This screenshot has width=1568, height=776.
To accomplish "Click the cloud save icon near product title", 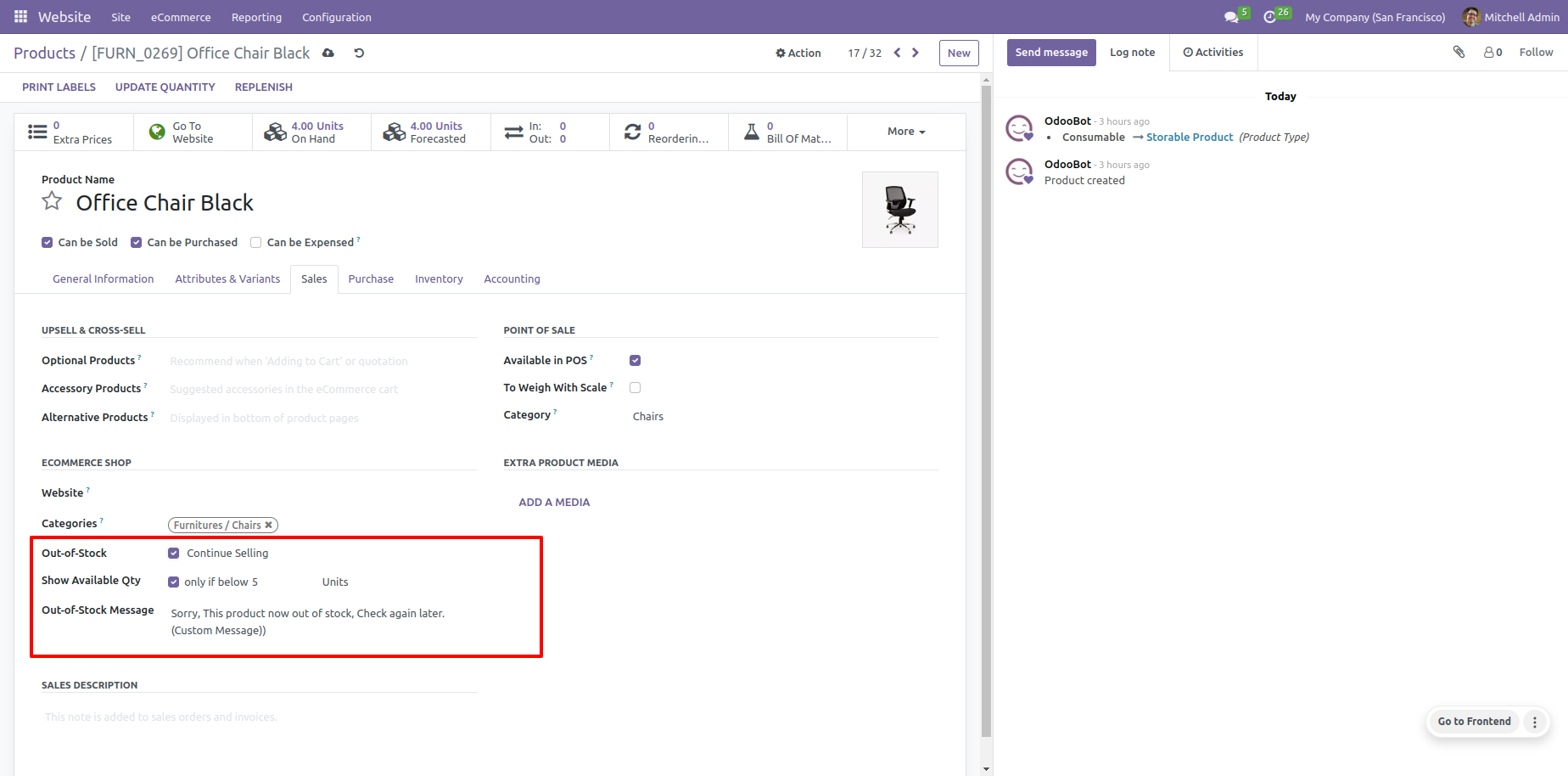I will click(328, 53).
